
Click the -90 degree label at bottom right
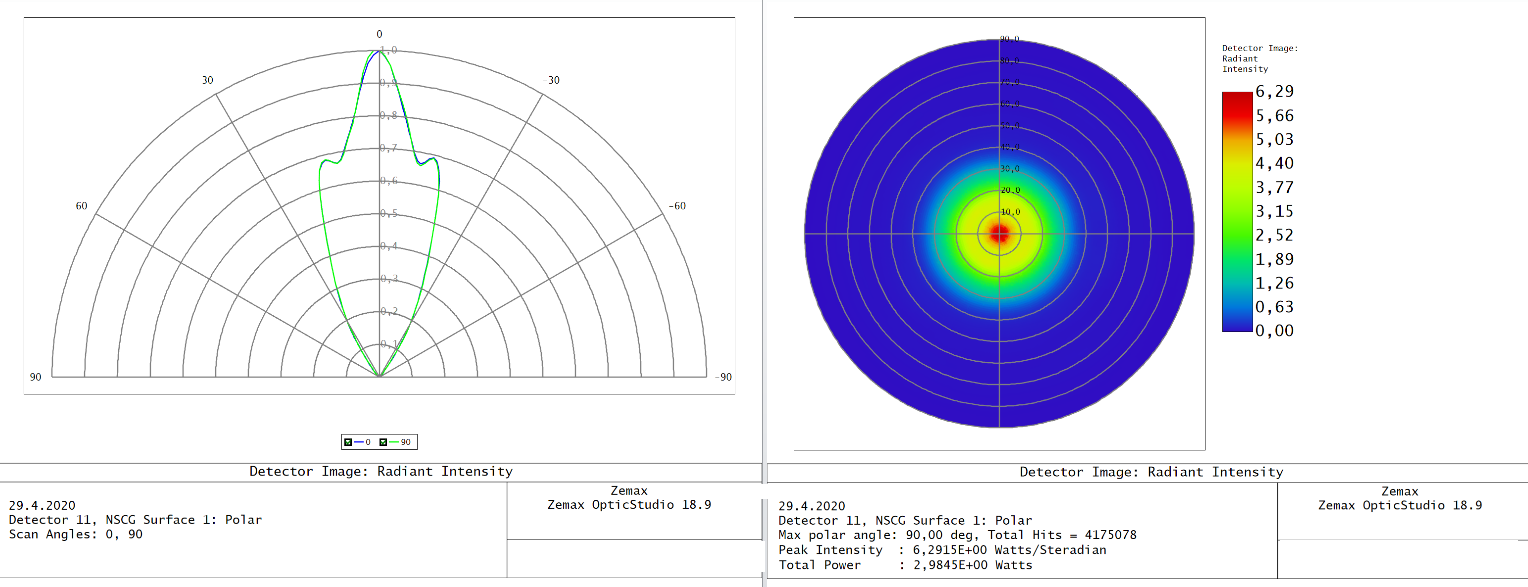pos(722,377)
